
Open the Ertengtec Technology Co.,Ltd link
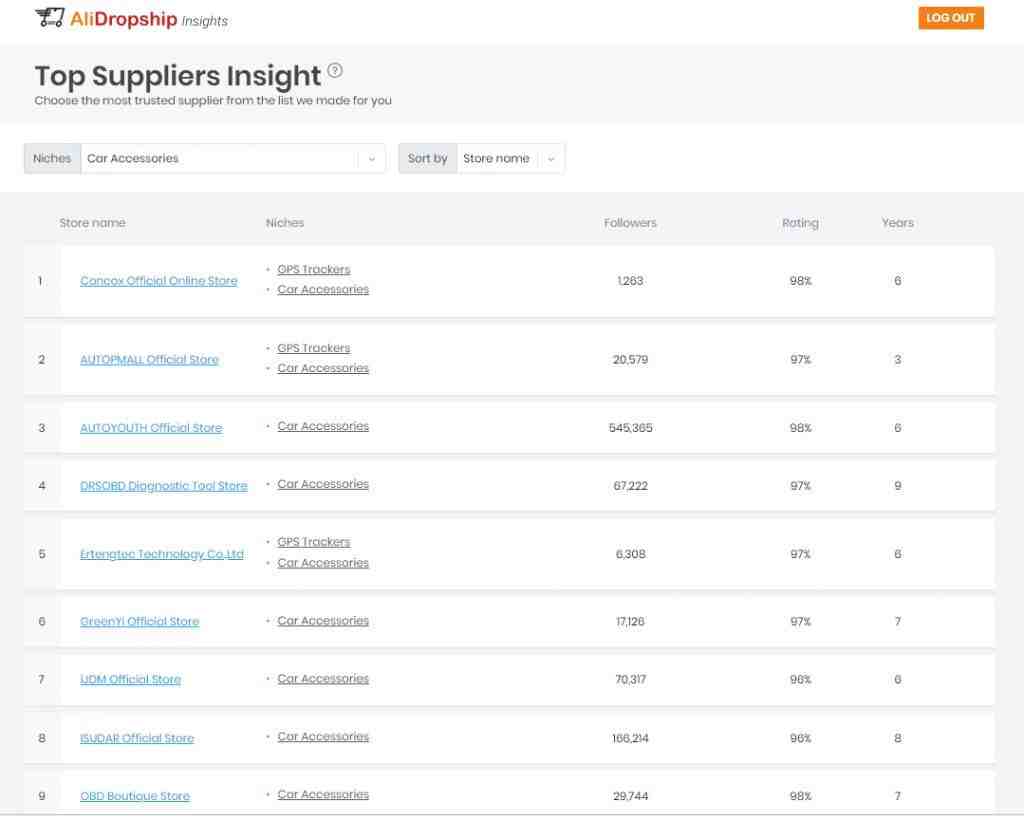(x=161, y=555)
